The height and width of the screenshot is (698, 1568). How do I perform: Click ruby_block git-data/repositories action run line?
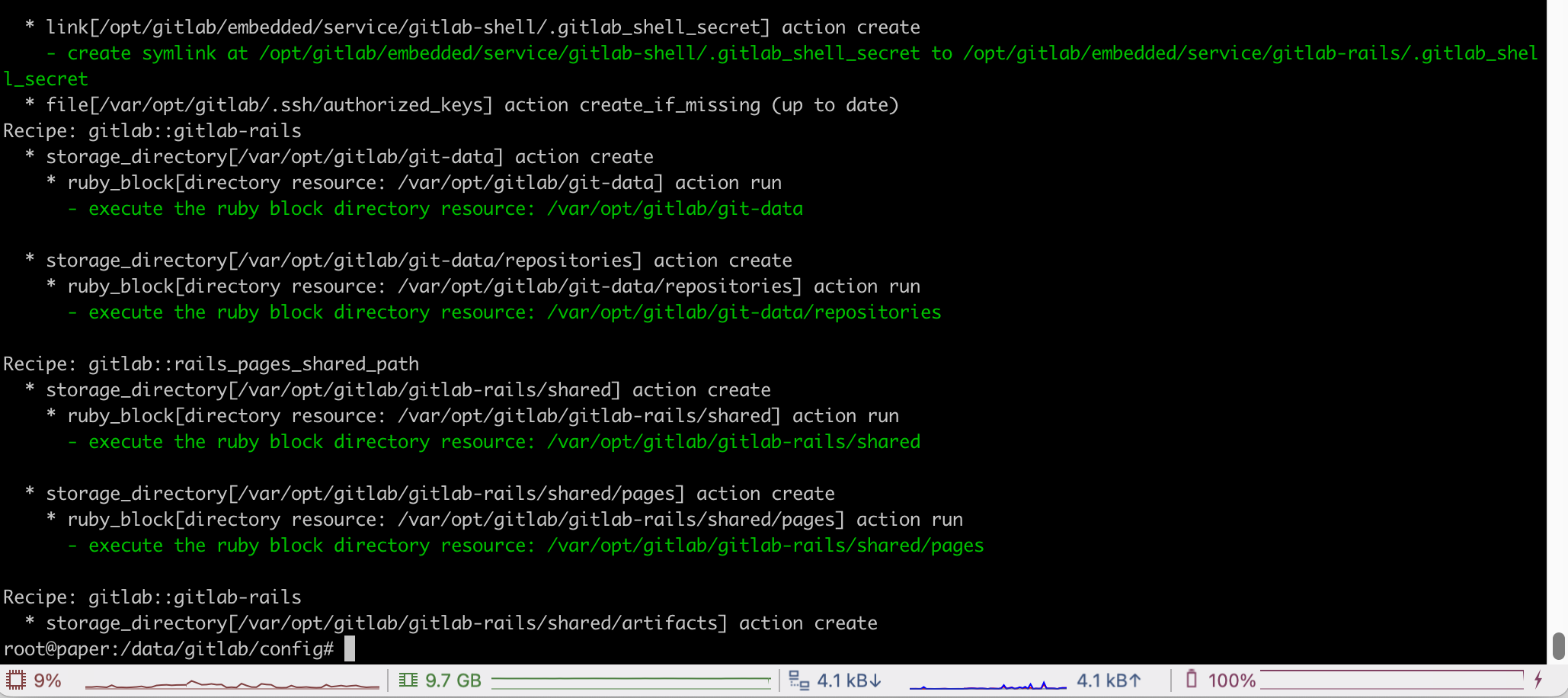coord(483,287)
